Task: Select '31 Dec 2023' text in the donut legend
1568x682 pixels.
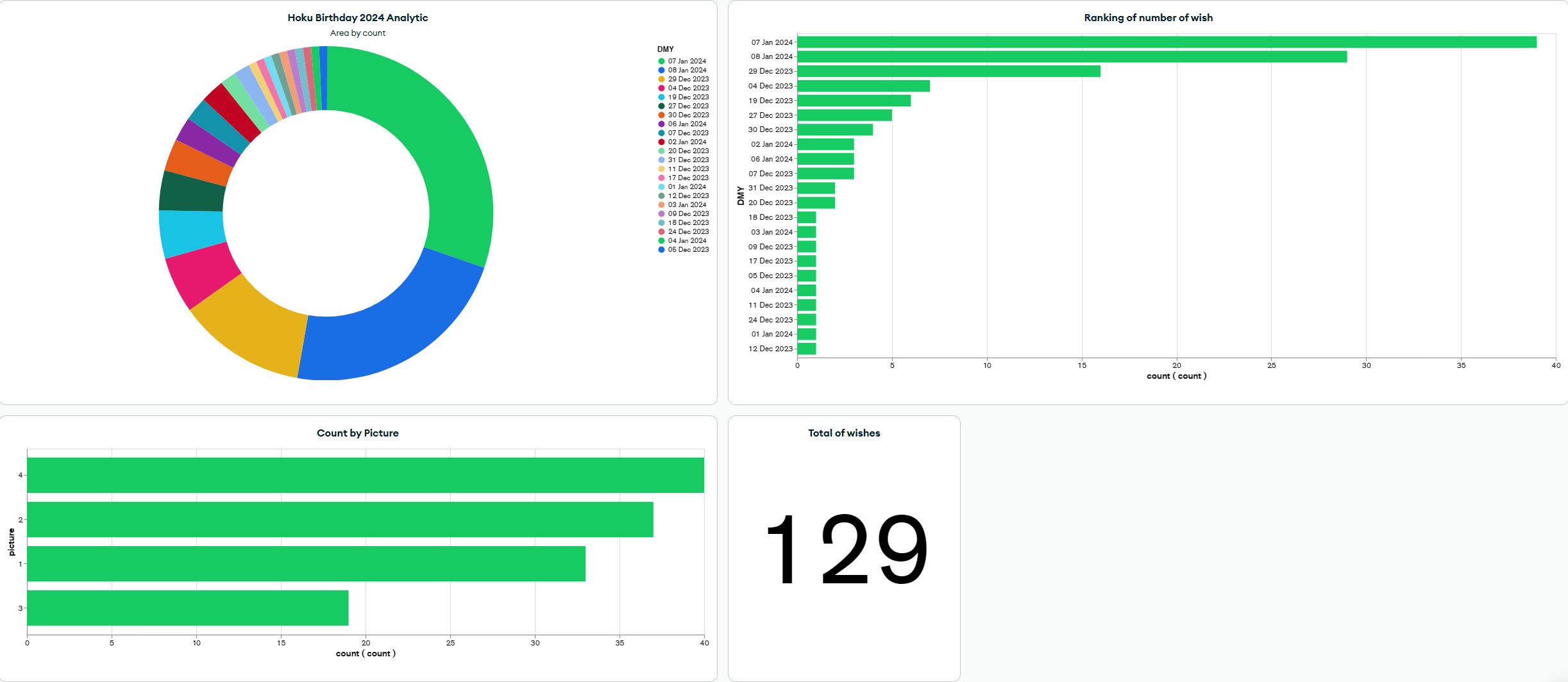Action: tap(688, 160)
